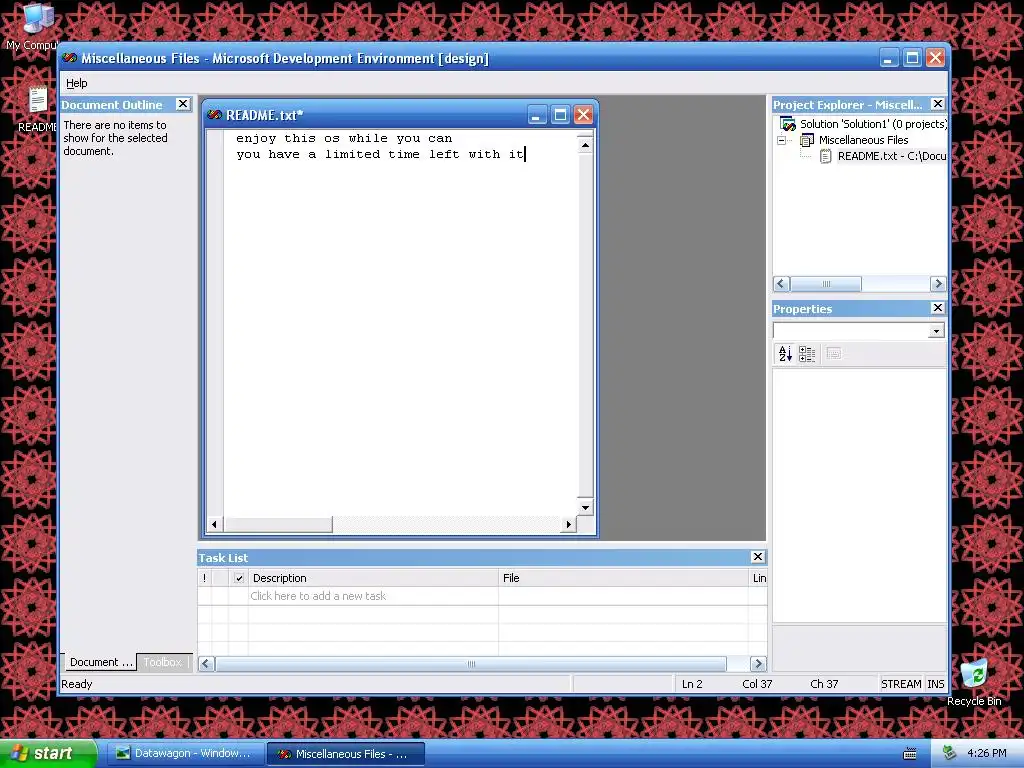Viewport: 1024px width, 768px height.
Task: Click the STREAM indicator in status bar
Action: pos(901,684)
